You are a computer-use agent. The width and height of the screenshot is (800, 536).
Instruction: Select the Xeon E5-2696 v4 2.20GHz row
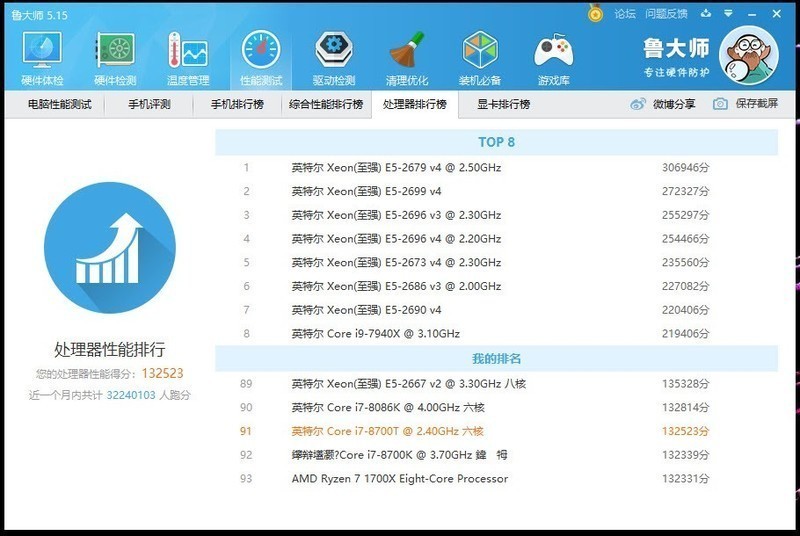pos(496,239)
